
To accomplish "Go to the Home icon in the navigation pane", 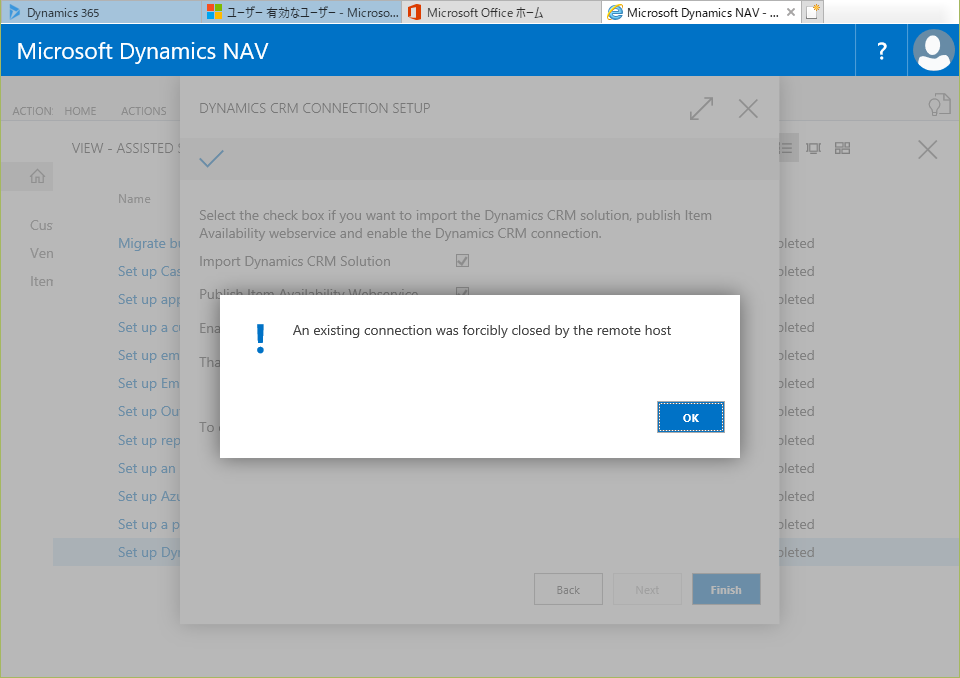I will click(x=37, y=176).
